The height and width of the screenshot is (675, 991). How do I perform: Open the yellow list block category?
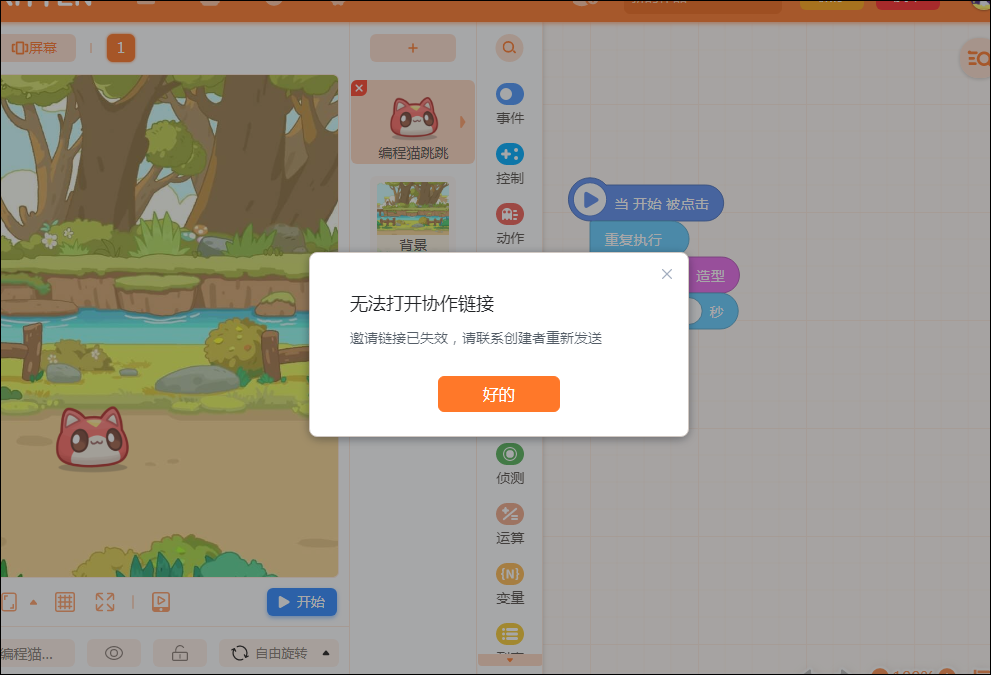[510, 634]
